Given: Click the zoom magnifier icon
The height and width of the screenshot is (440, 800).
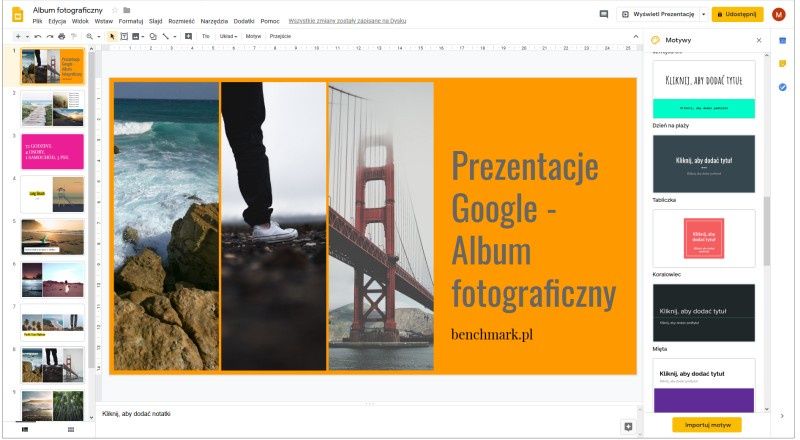Looking at the screenshot, I should 90,36.
